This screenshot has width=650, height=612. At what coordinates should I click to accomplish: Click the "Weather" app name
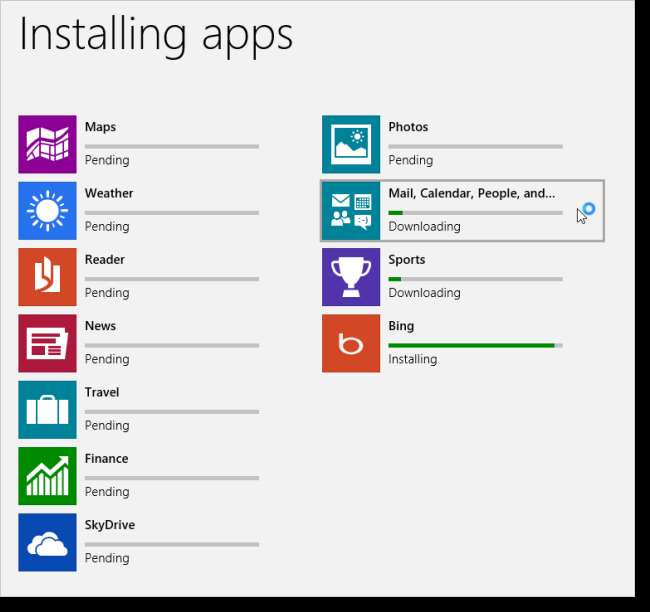tap(109, 193)
